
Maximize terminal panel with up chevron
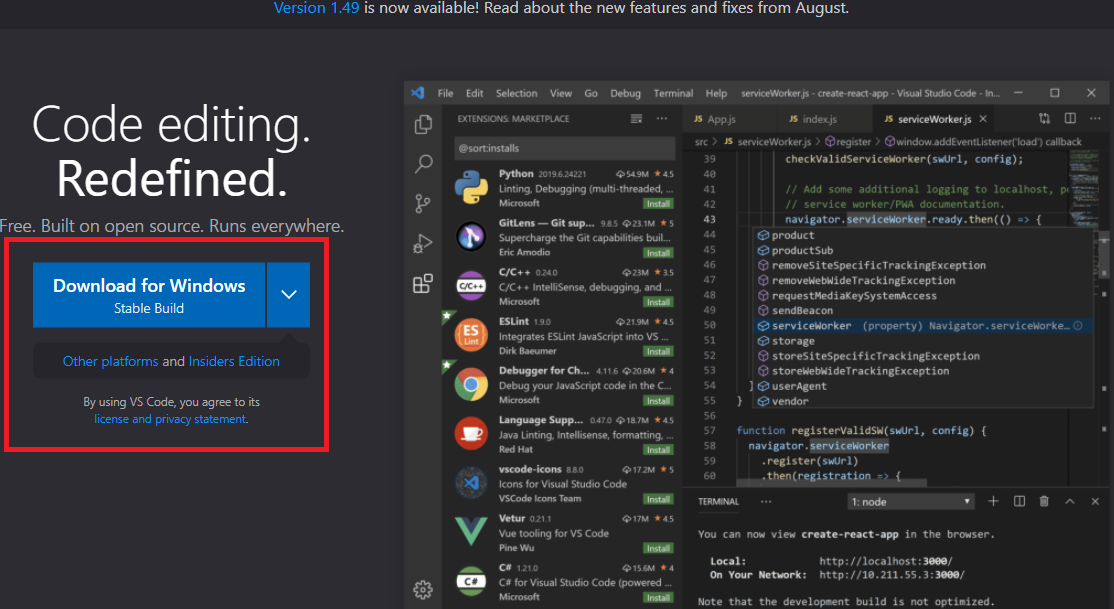[1070, 501]
